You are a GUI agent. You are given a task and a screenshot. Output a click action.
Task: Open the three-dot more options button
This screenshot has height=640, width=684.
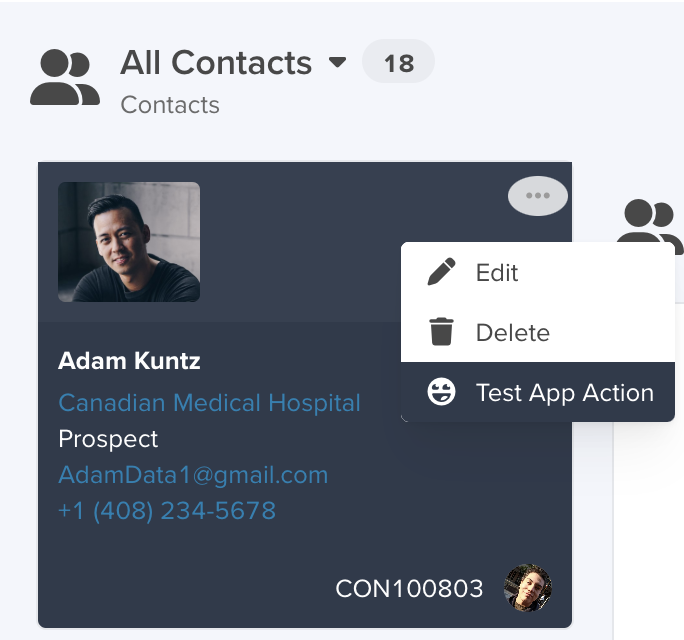pos(537,195)
